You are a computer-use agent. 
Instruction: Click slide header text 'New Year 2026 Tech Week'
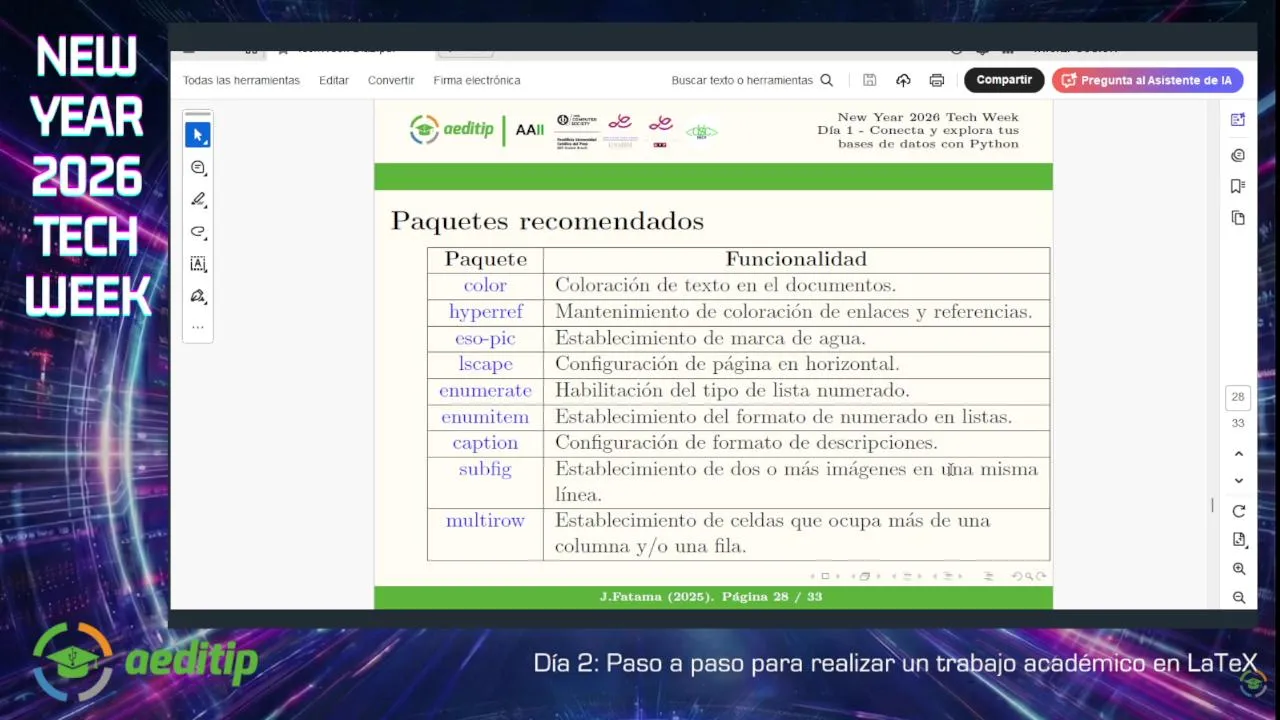928,117
